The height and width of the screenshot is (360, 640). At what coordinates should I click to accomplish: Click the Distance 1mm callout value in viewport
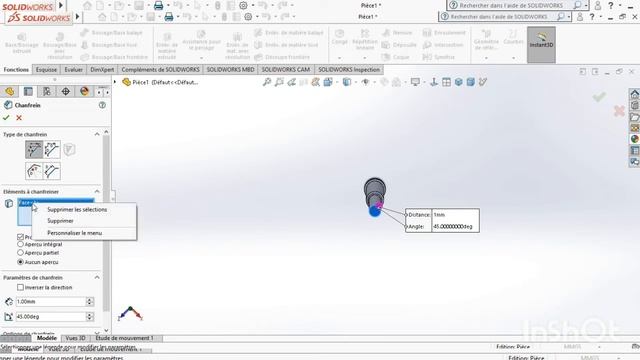point(455,215)
